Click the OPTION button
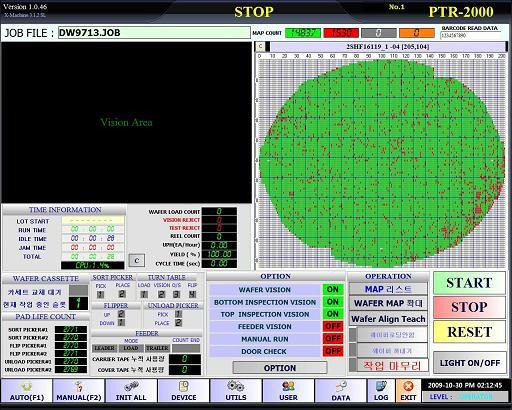The width and height of the screenshot is (512, 410). tap(280, 368)
